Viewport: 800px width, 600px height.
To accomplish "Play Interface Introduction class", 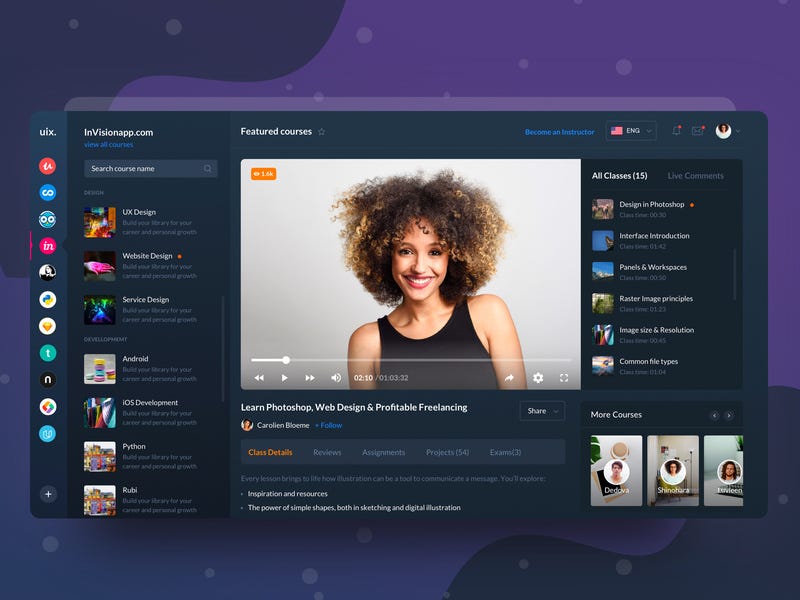I will click(x=641, y=240).
